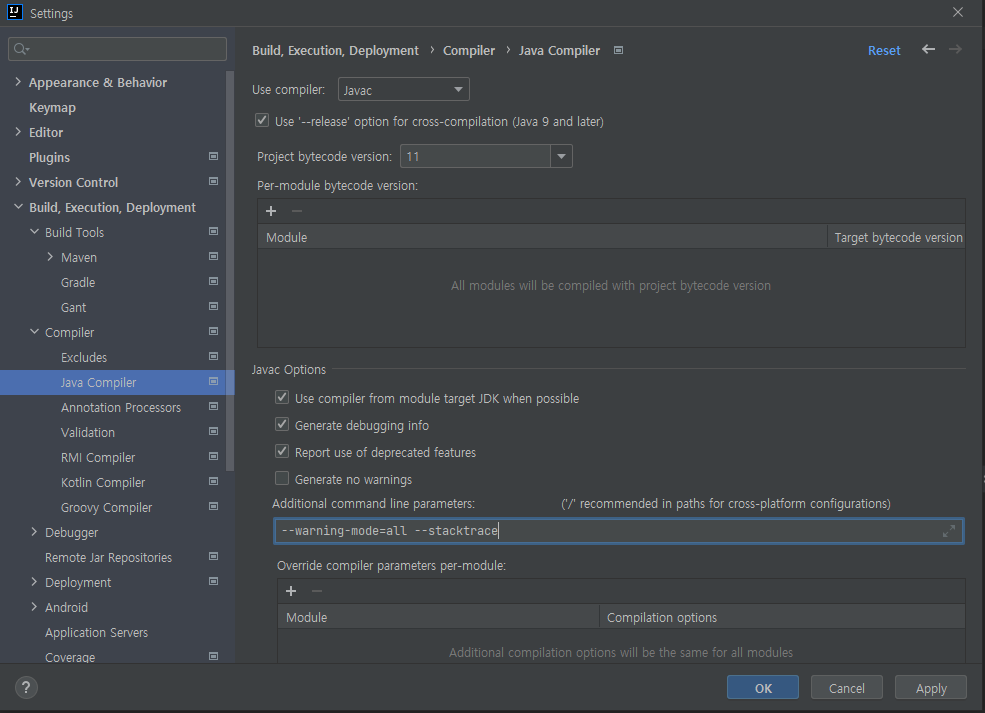This screenshot has height=713, width=985.
Task: Click project icon beside Kotlin Compiler
Action: 214,481
